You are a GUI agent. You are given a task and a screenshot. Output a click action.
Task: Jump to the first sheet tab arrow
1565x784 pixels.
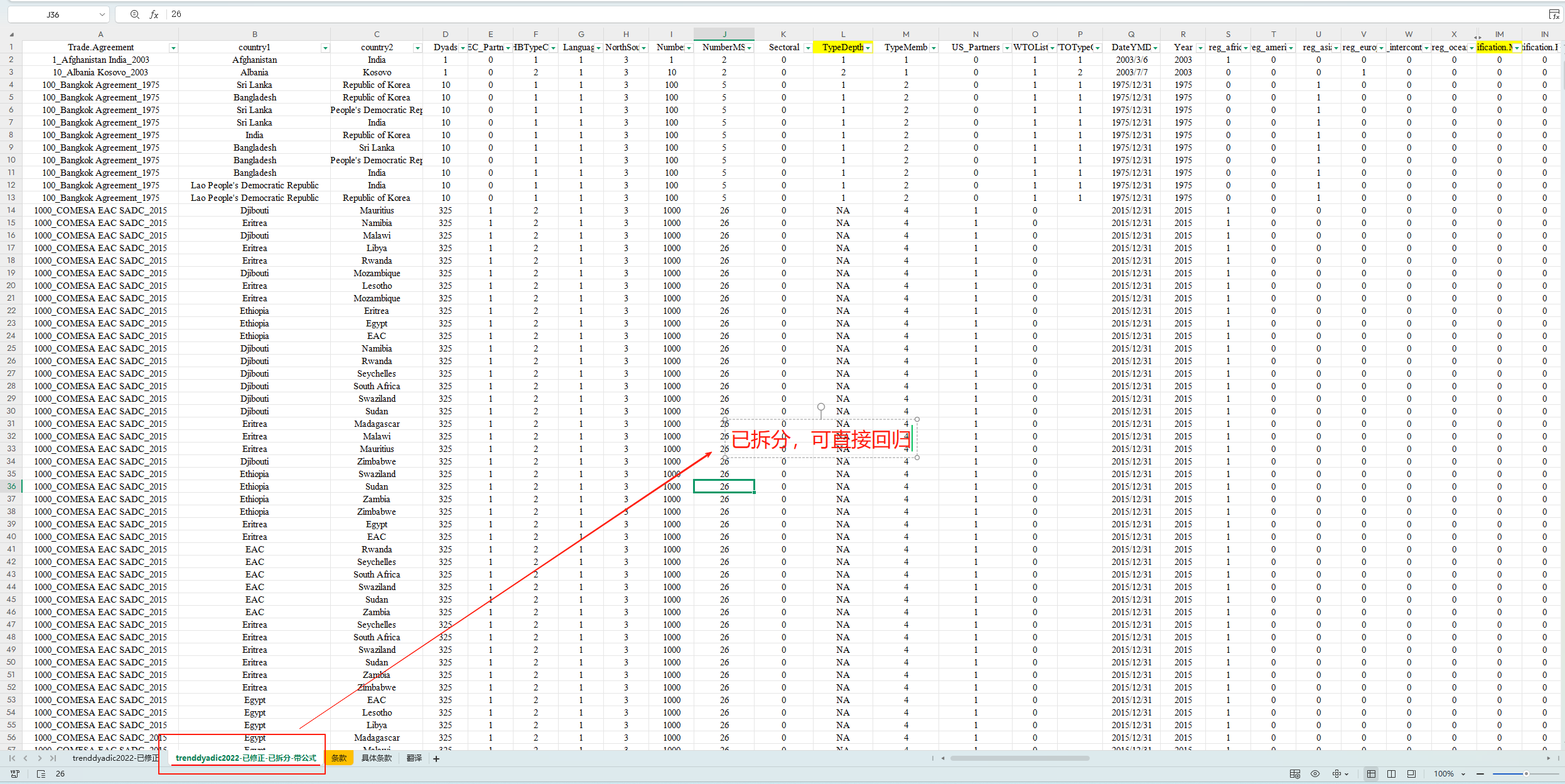(x=12, y=758)
